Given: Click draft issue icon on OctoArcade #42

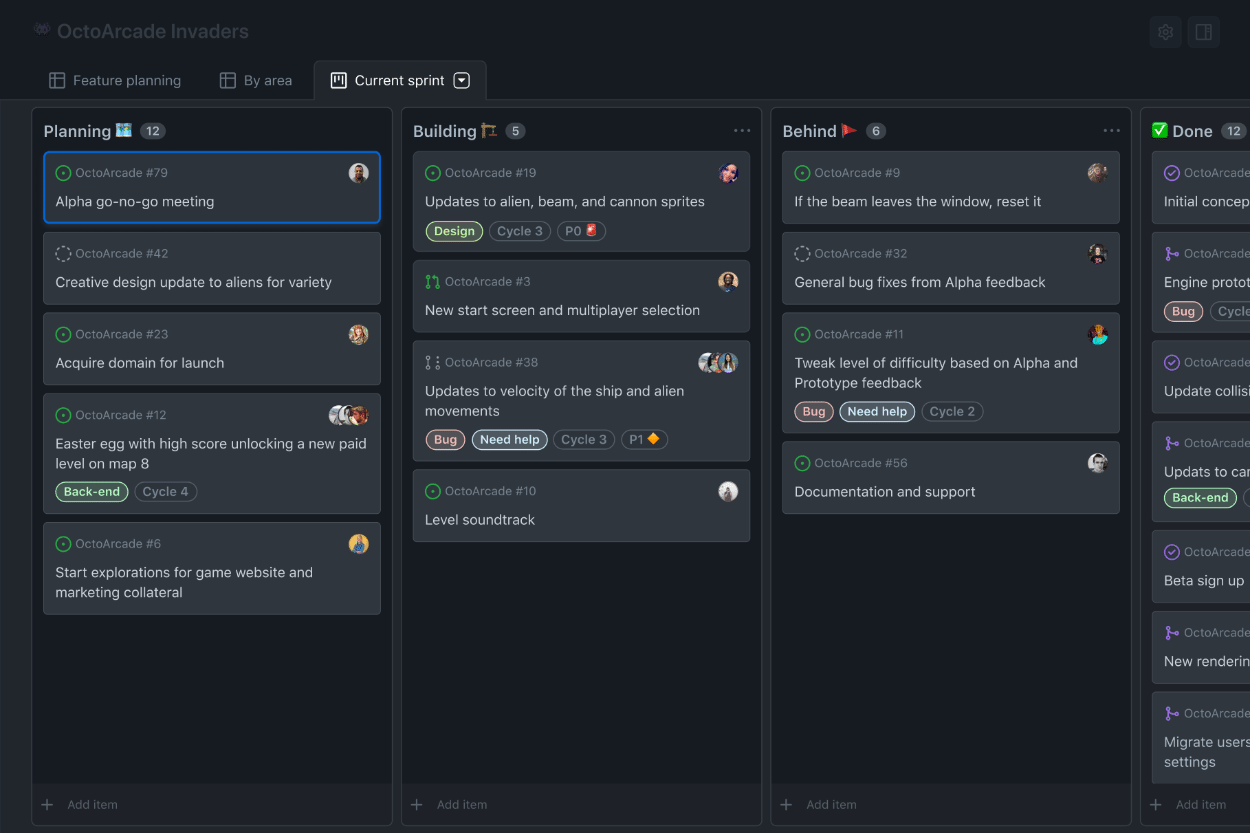Looking at the screenshot, I should pyautogui.click(x=63, y=254).
